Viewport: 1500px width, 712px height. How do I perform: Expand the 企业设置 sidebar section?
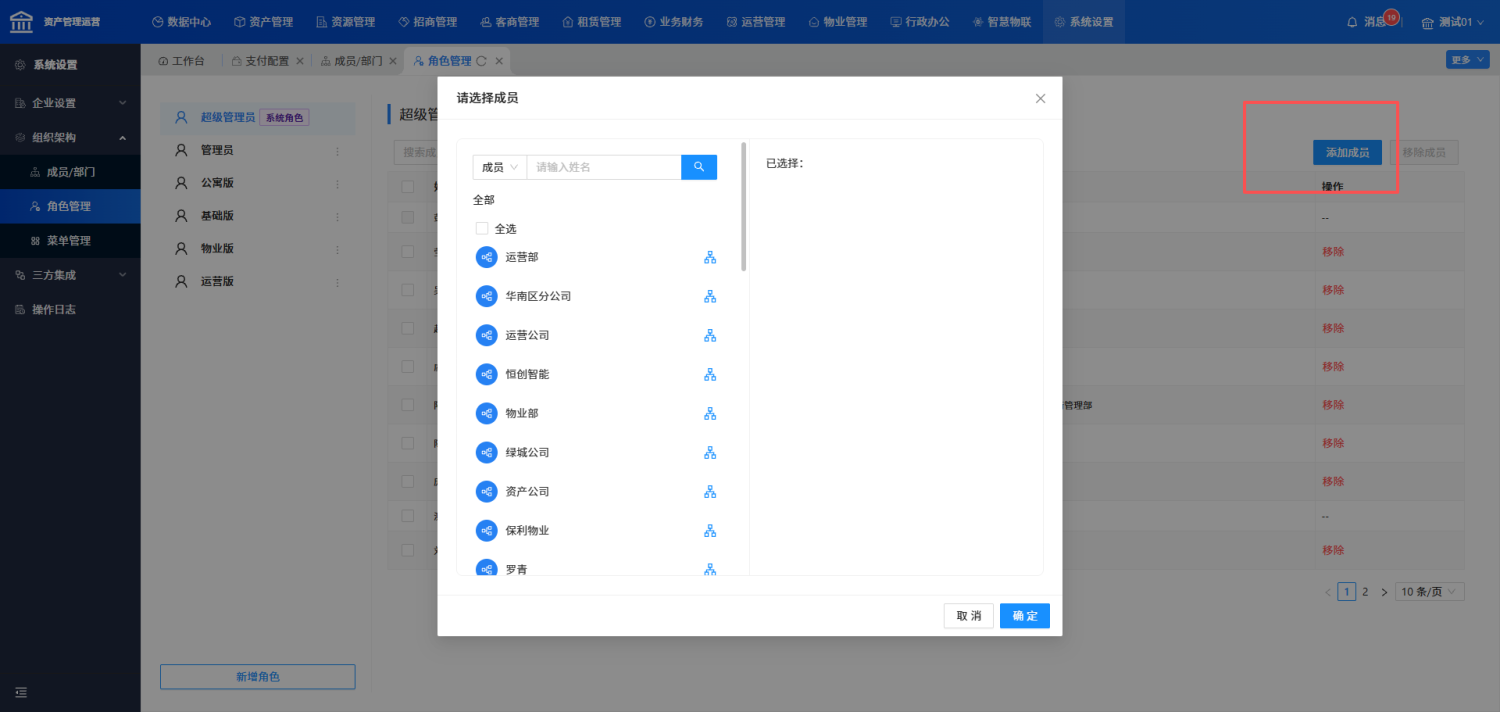tap(70, 103)
